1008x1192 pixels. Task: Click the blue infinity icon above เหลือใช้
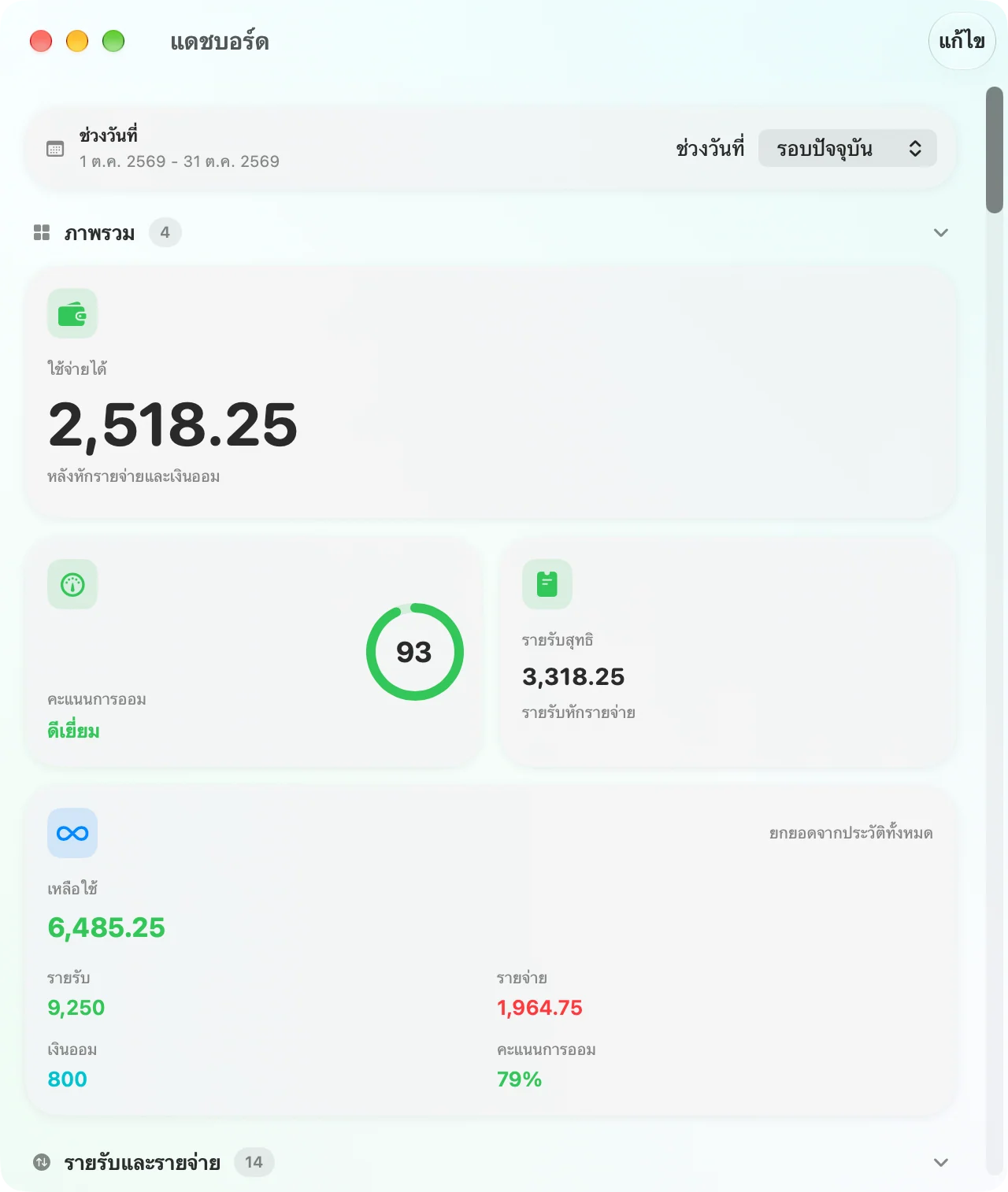(x=72, y=833)
